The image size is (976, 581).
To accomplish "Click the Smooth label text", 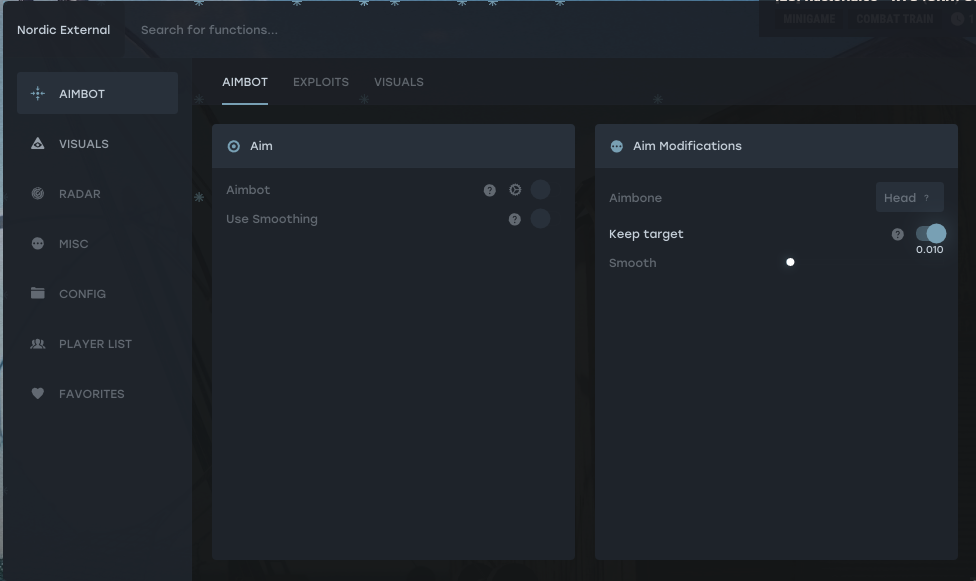I will (632, 263).
